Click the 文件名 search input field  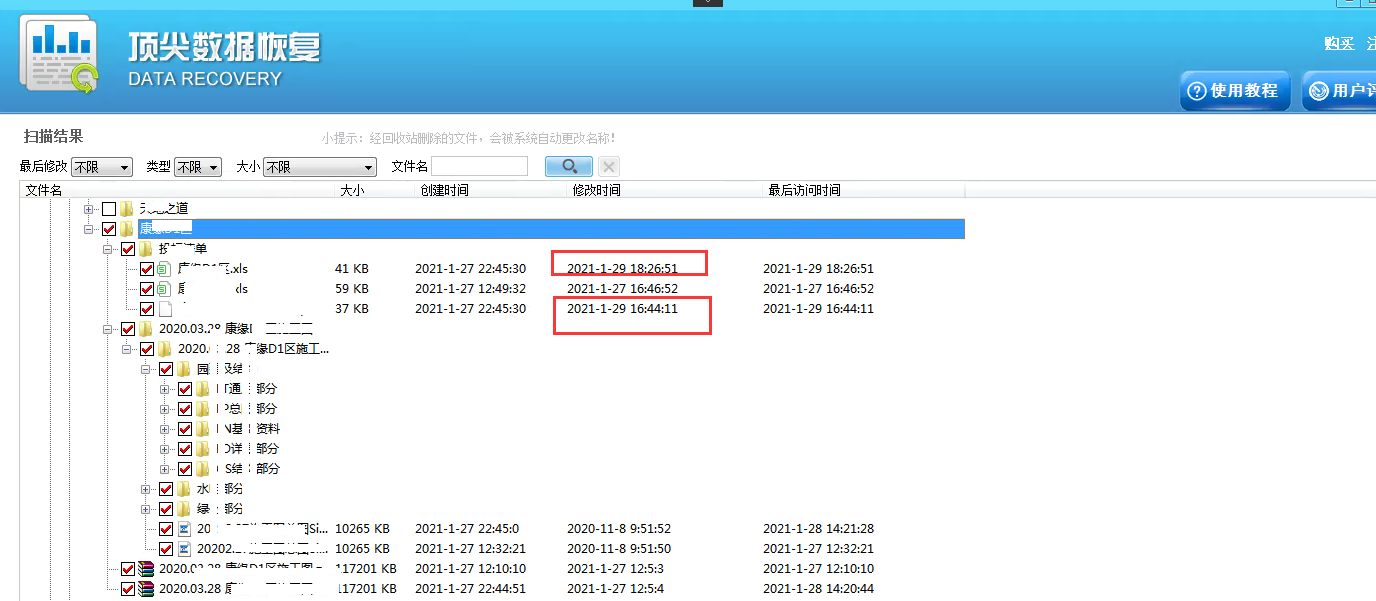click(479, 167)
